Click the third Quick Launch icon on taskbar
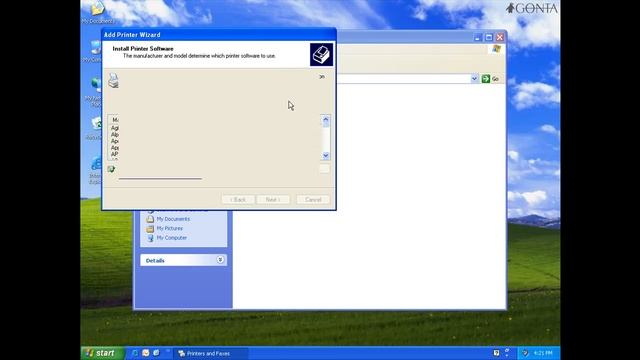The width and height of the screenshot is (640, 360). (156, 353)
